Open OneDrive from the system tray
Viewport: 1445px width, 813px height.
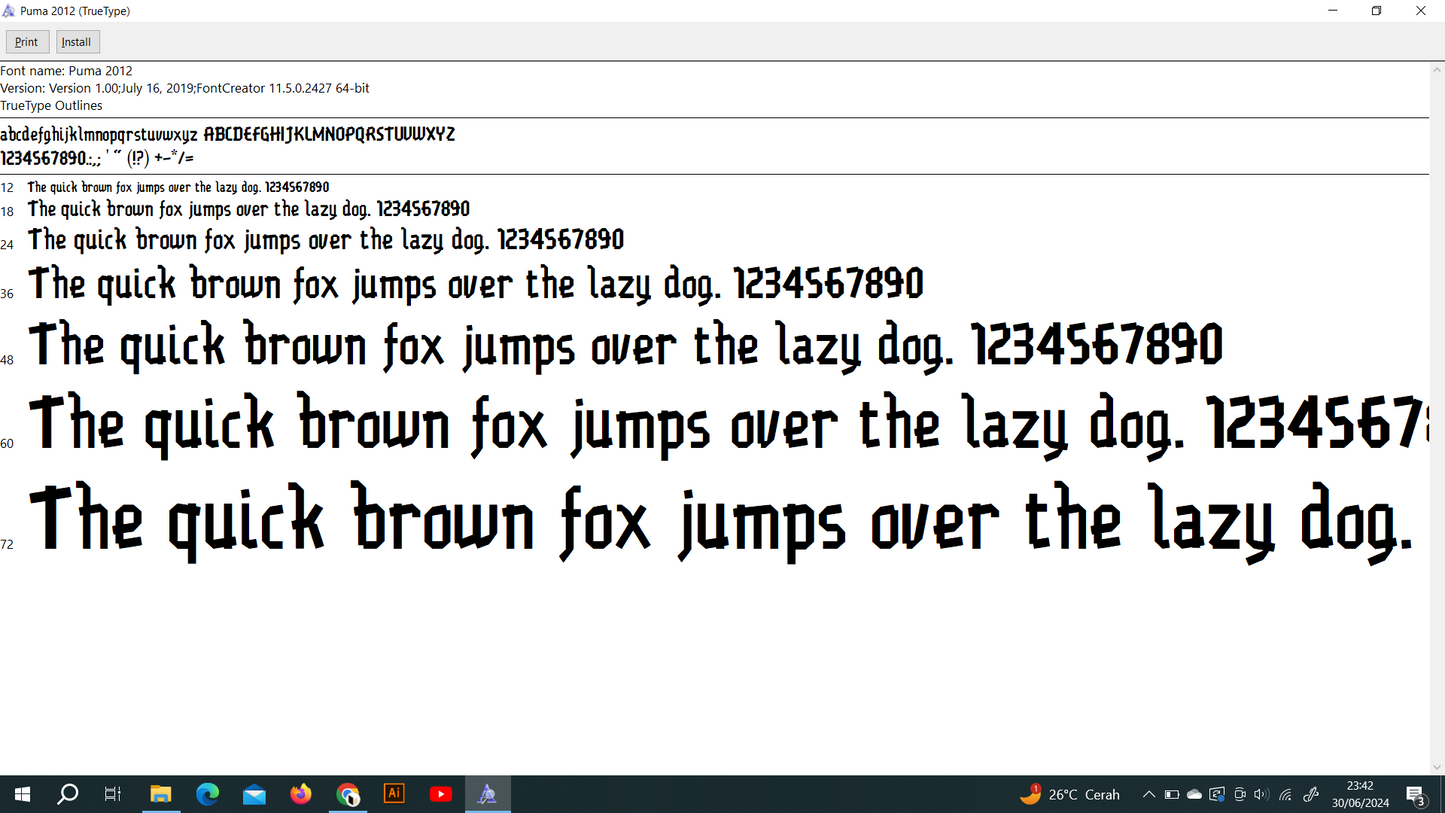click(1194, 793)
